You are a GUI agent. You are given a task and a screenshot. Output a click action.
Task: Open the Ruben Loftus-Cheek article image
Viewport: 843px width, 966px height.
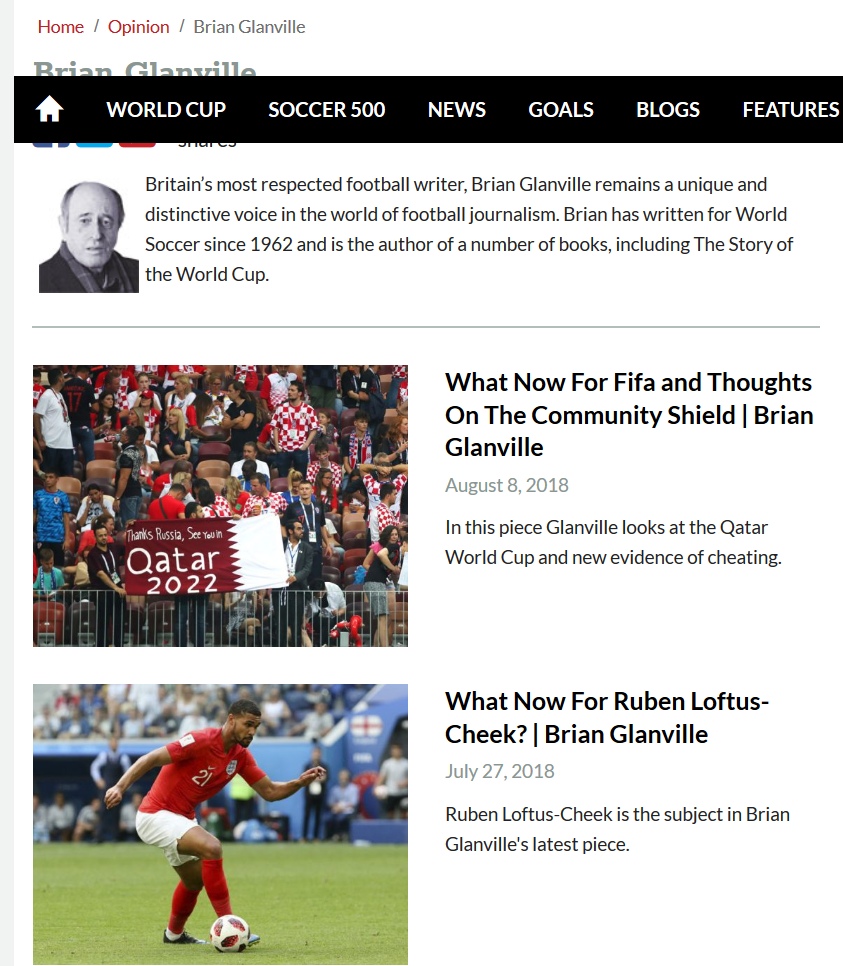[220, 824]
